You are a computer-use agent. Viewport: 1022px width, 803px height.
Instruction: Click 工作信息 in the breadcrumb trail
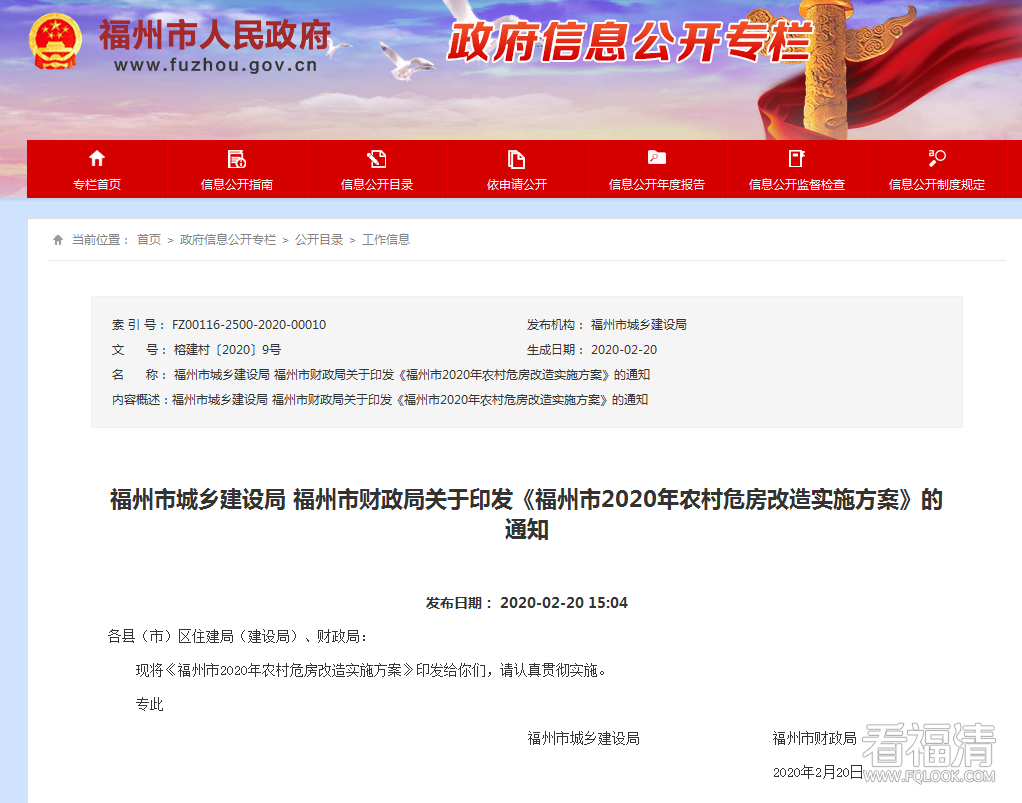click(386, 240)
